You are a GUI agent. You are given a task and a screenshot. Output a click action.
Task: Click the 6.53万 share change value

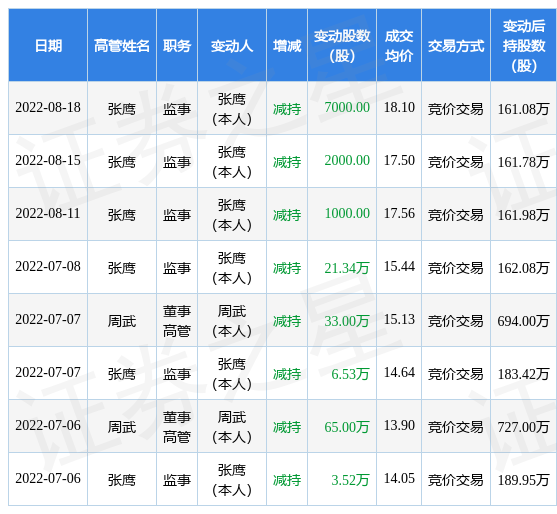click(350, 374)
